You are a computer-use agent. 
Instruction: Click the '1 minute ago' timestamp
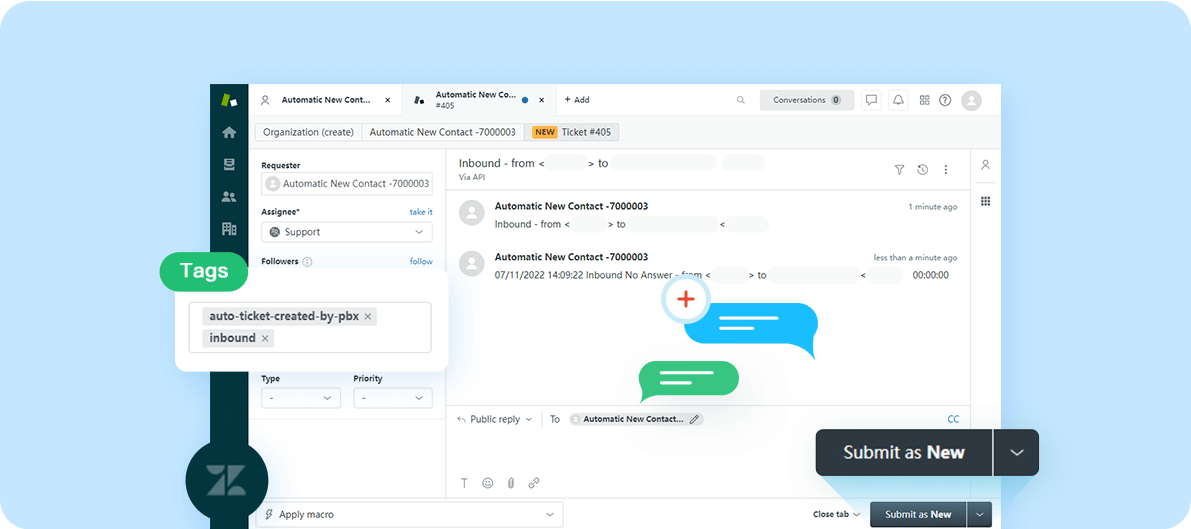(933, 207)
